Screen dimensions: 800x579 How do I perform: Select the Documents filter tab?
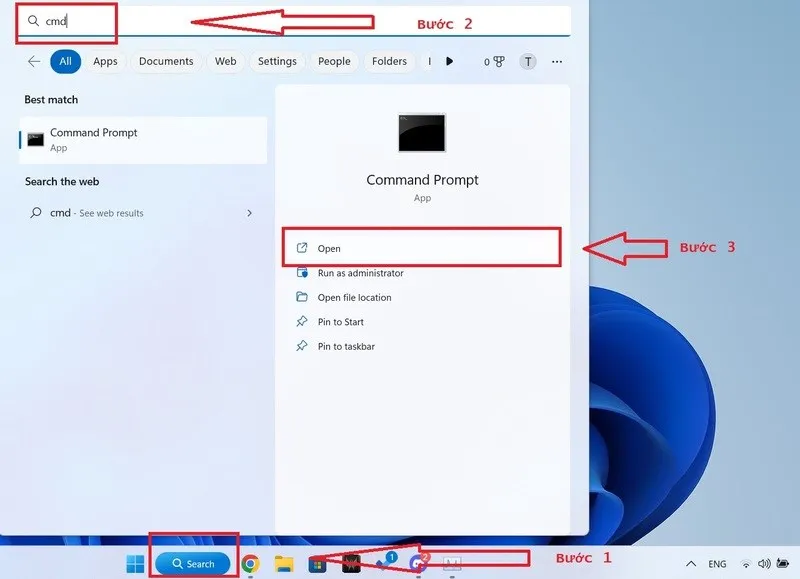(x=166, y=61)
